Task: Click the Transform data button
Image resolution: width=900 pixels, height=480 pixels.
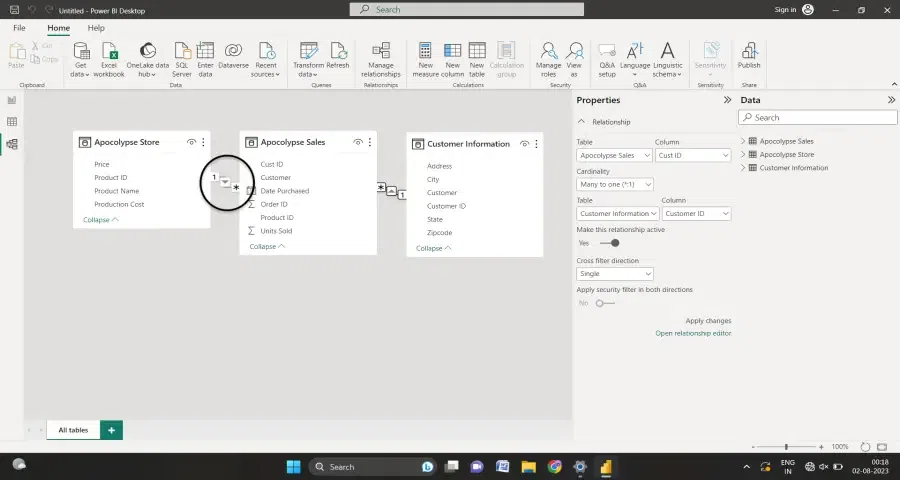Action: coord(308,59)
